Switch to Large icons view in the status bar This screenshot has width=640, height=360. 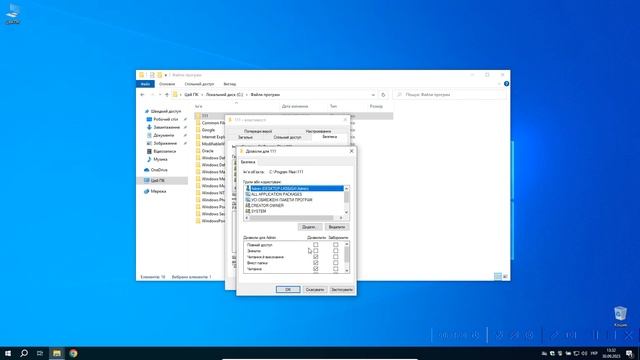(x=505, y=276)
